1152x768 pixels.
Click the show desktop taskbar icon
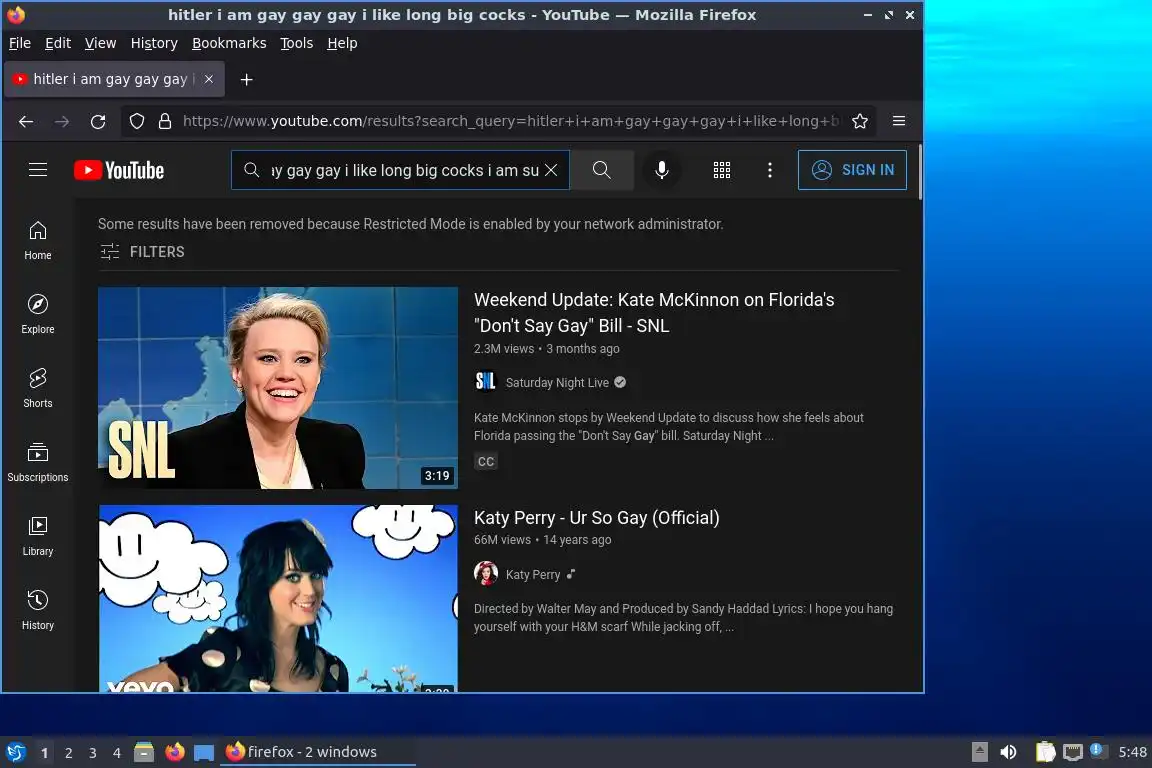[x=204, y=752]
